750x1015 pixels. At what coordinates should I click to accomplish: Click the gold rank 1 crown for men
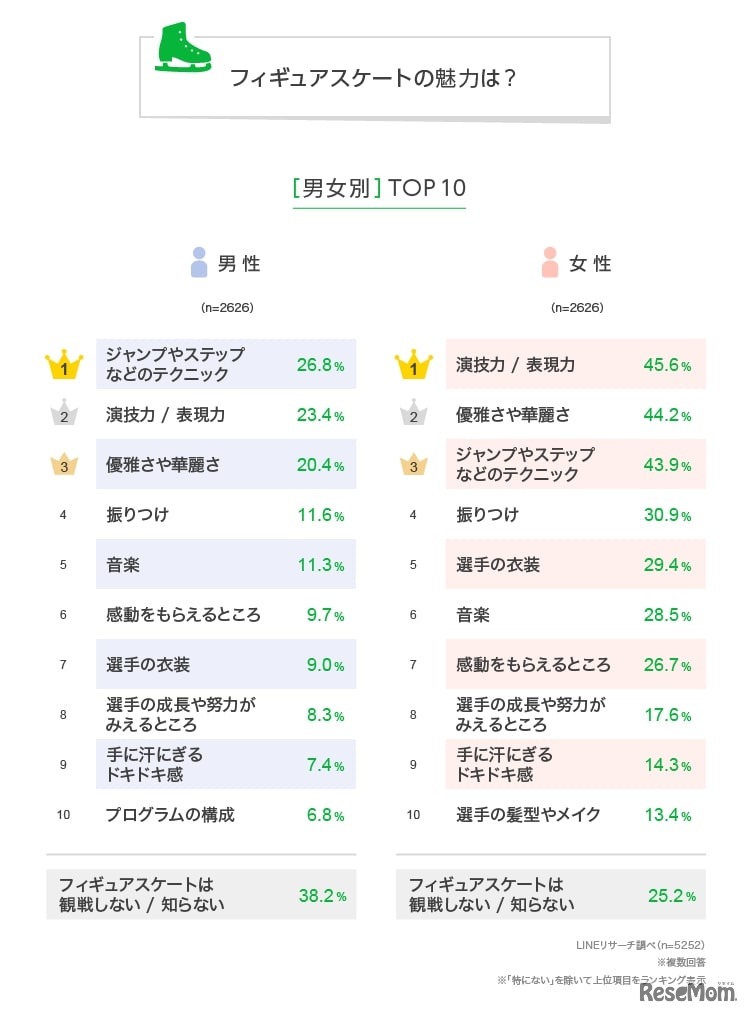tap(64, 365)
